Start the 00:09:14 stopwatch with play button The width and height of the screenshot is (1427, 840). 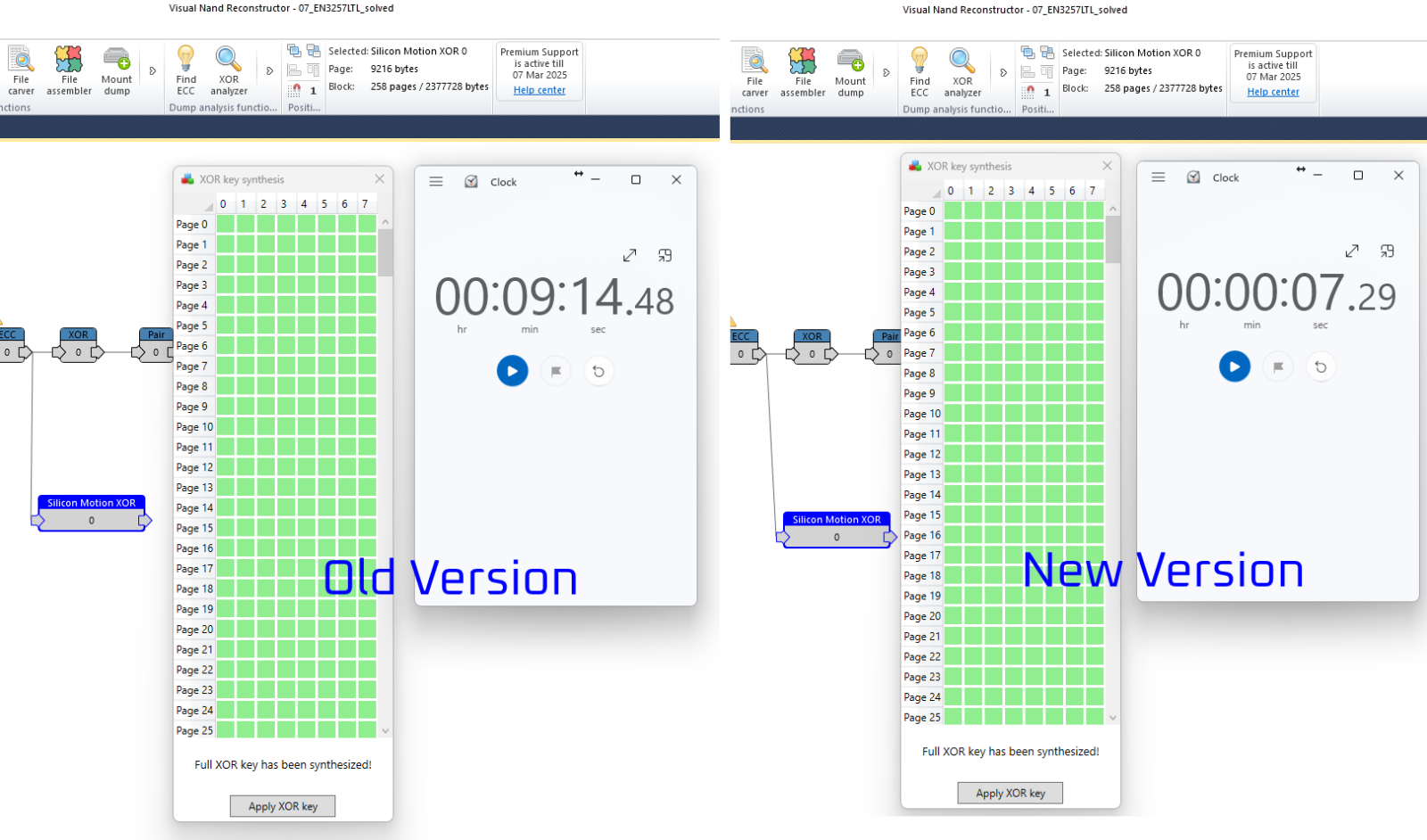coord(513,371)
